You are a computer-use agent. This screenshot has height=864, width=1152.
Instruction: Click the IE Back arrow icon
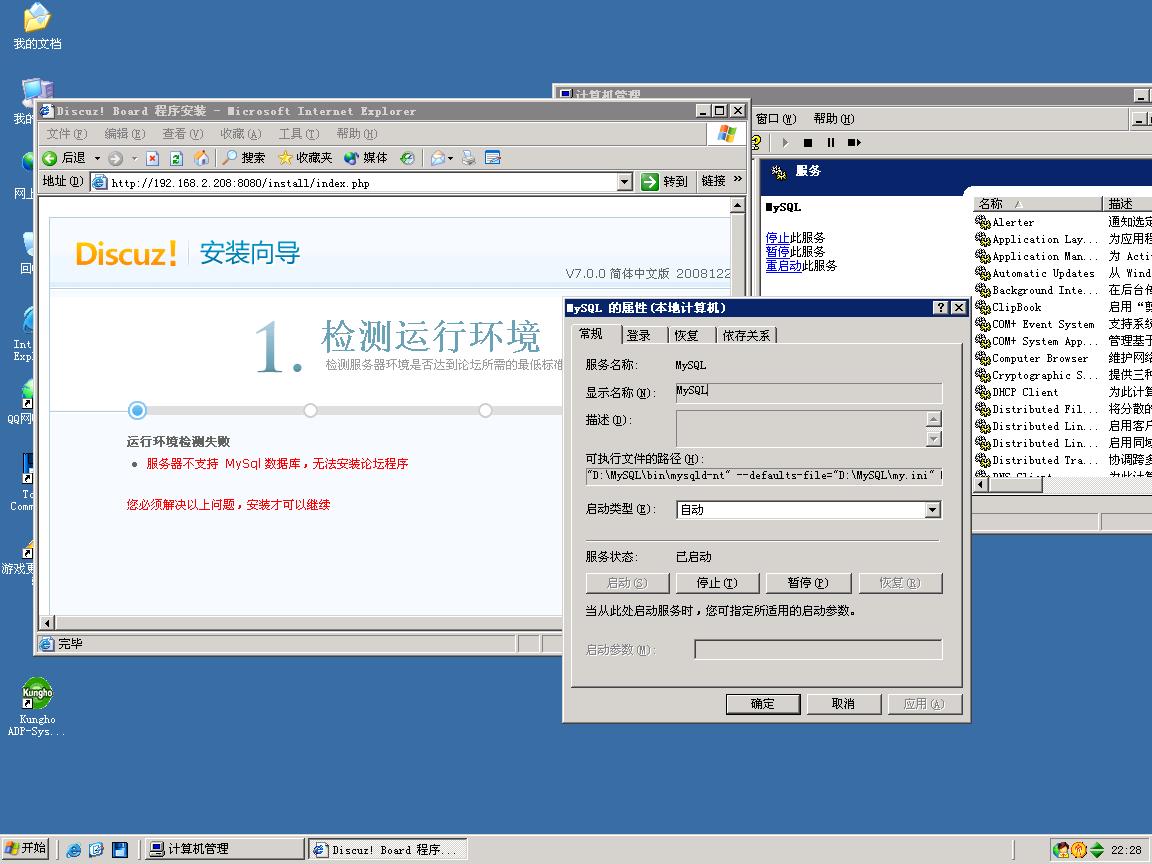coord(50,158)
